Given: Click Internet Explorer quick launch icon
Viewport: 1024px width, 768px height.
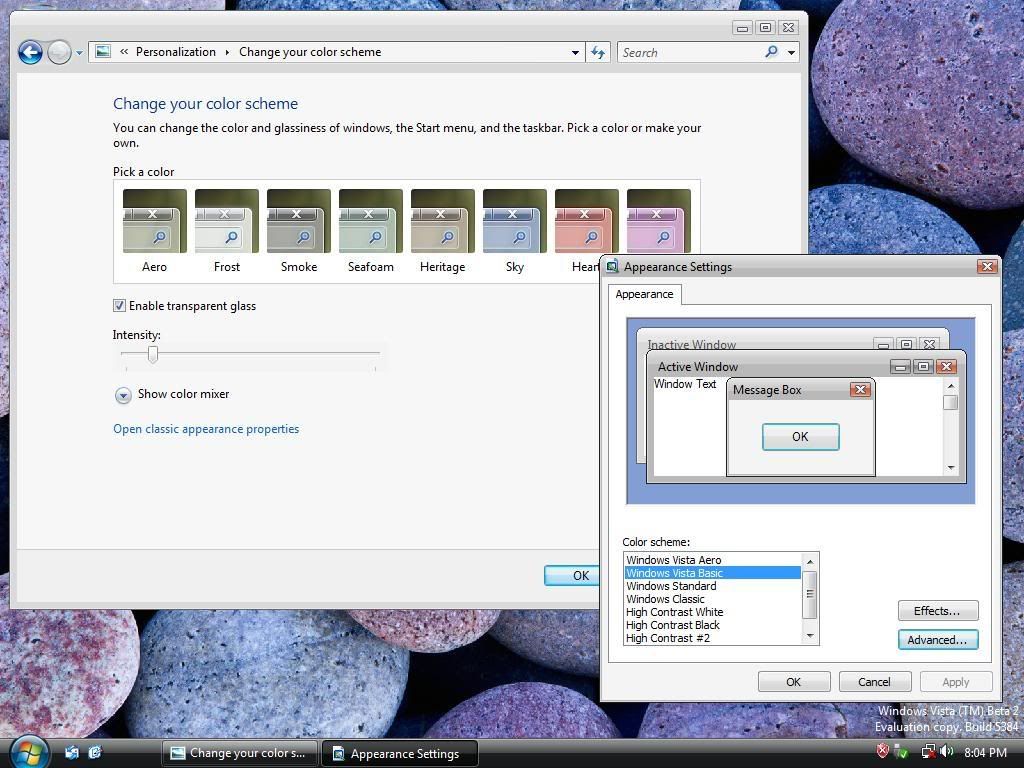Looking at the screenshot, I should click(x=96, y=752).
